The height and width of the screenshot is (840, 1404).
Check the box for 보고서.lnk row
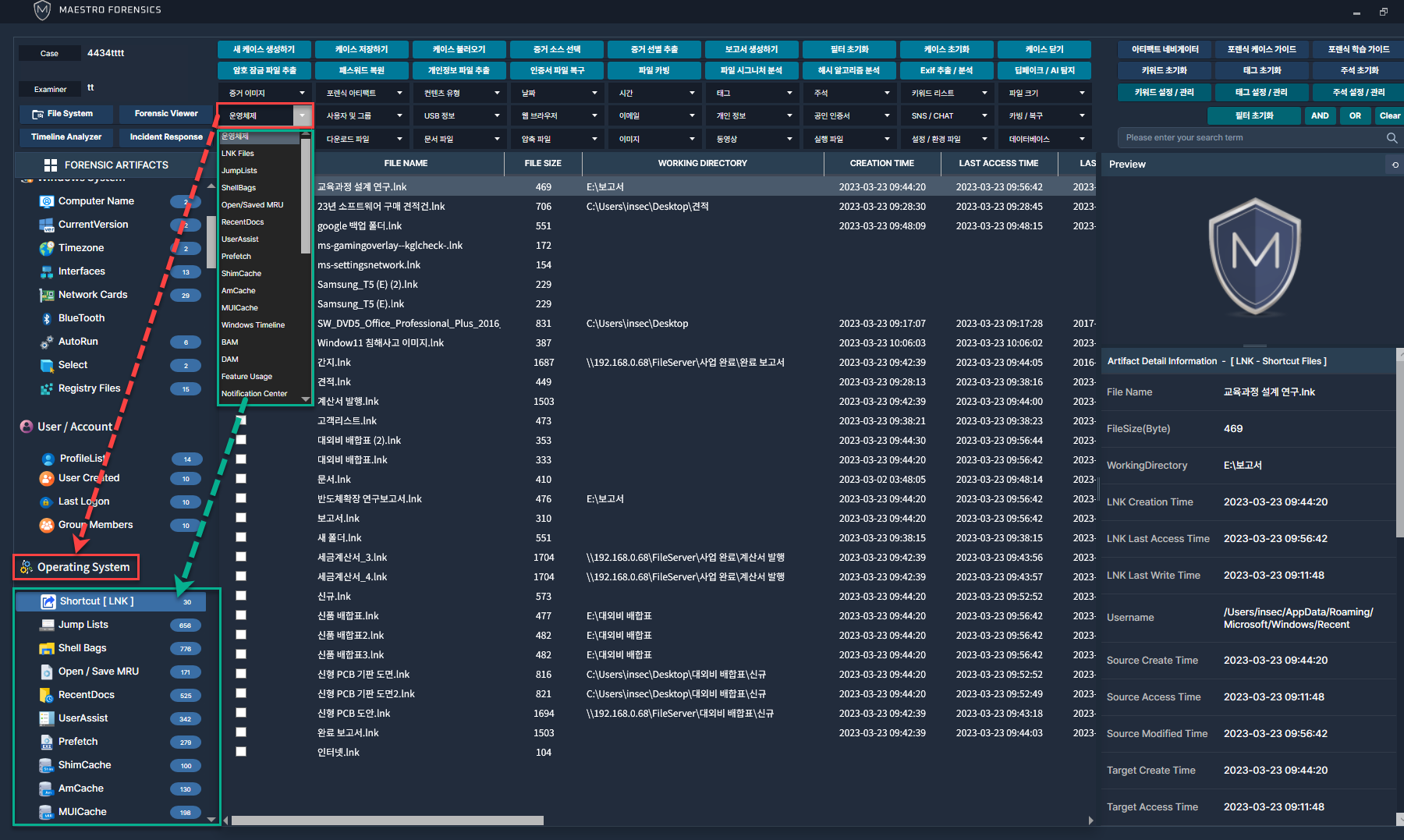click(241, 518)
